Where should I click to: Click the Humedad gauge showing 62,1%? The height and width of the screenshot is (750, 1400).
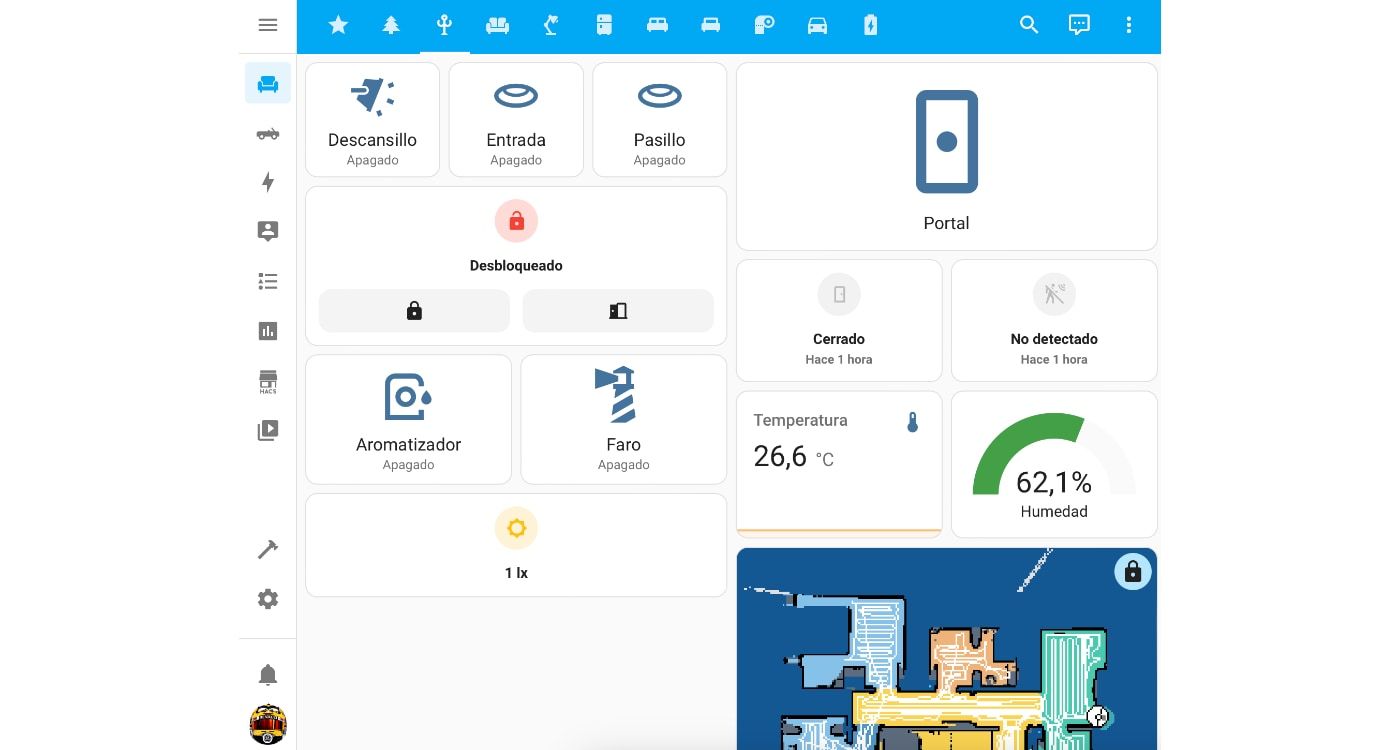point(1054,465)
